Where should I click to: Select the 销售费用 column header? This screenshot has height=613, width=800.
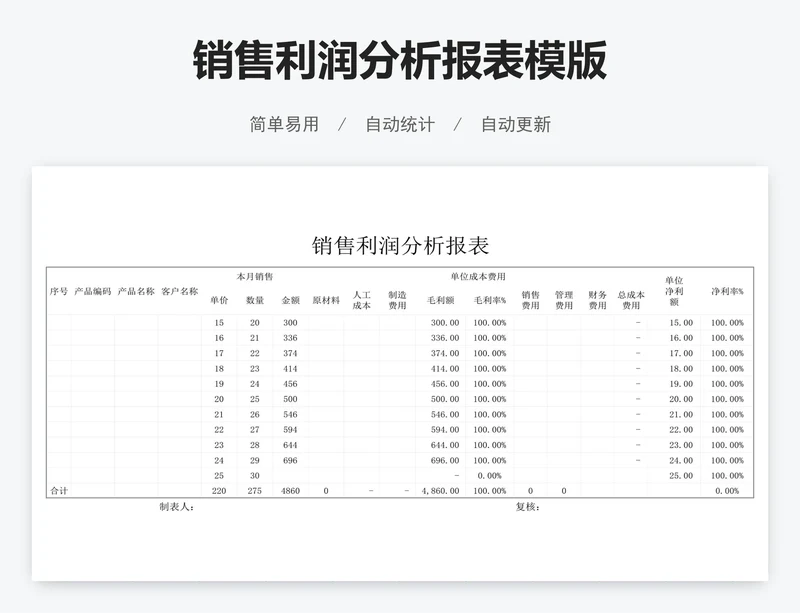pos(531,300)
